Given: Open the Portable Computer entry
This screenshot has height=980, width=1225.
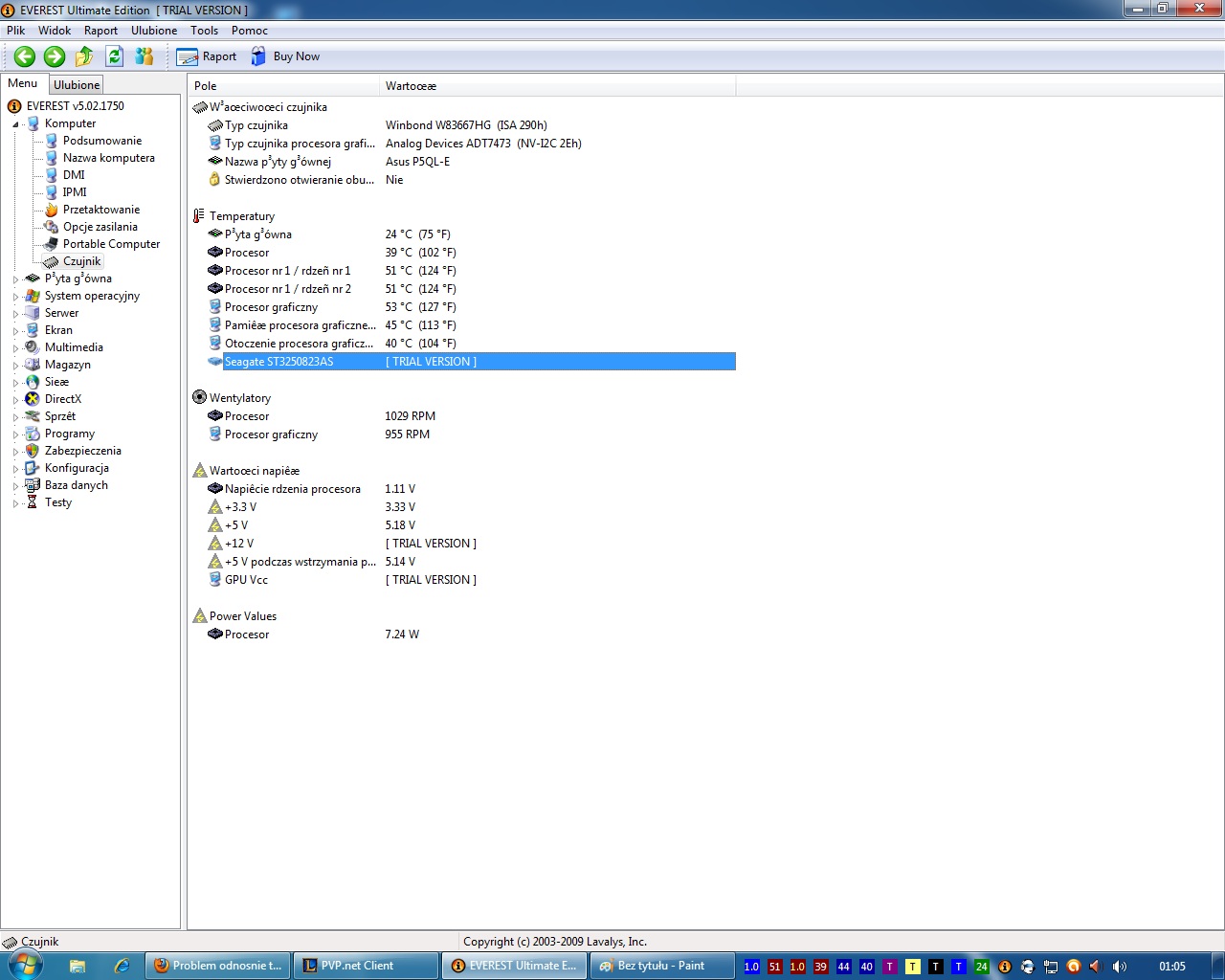Looking at the screenshot, I should pyautogui.click(x=111, y=244).
